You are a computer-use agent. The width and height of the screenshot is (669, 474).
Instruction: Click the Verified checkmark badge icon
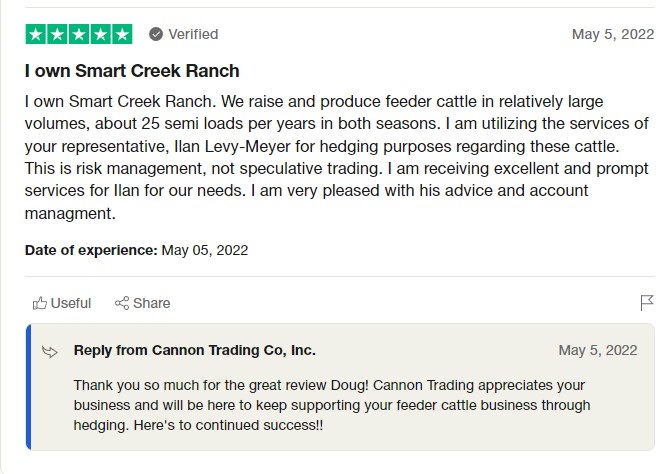[156, 34]
